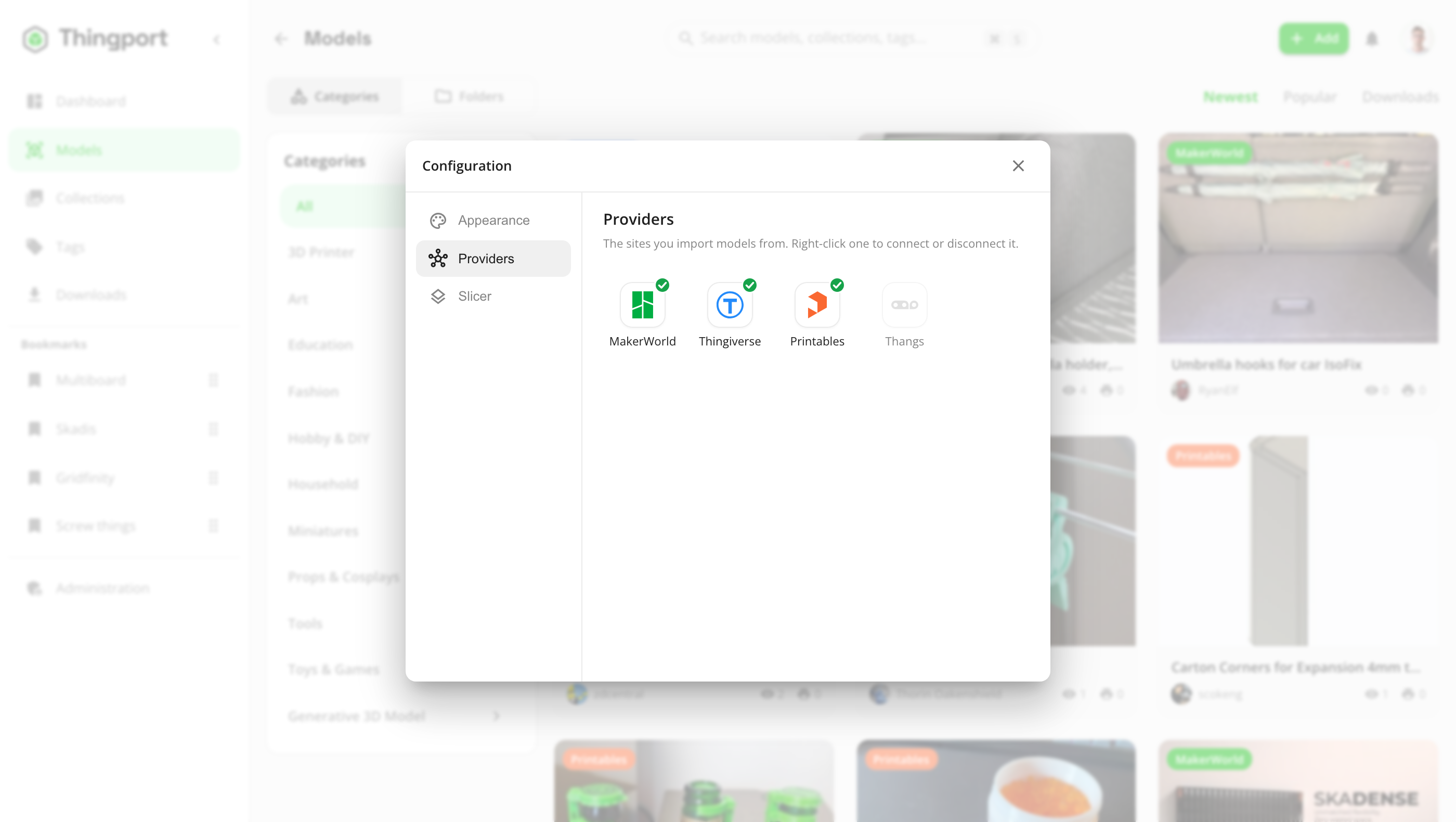Viewport: 1456px width, 822px height.
Task: Collapse the sidebar with the chevron
Action: (x=216, y=40)
